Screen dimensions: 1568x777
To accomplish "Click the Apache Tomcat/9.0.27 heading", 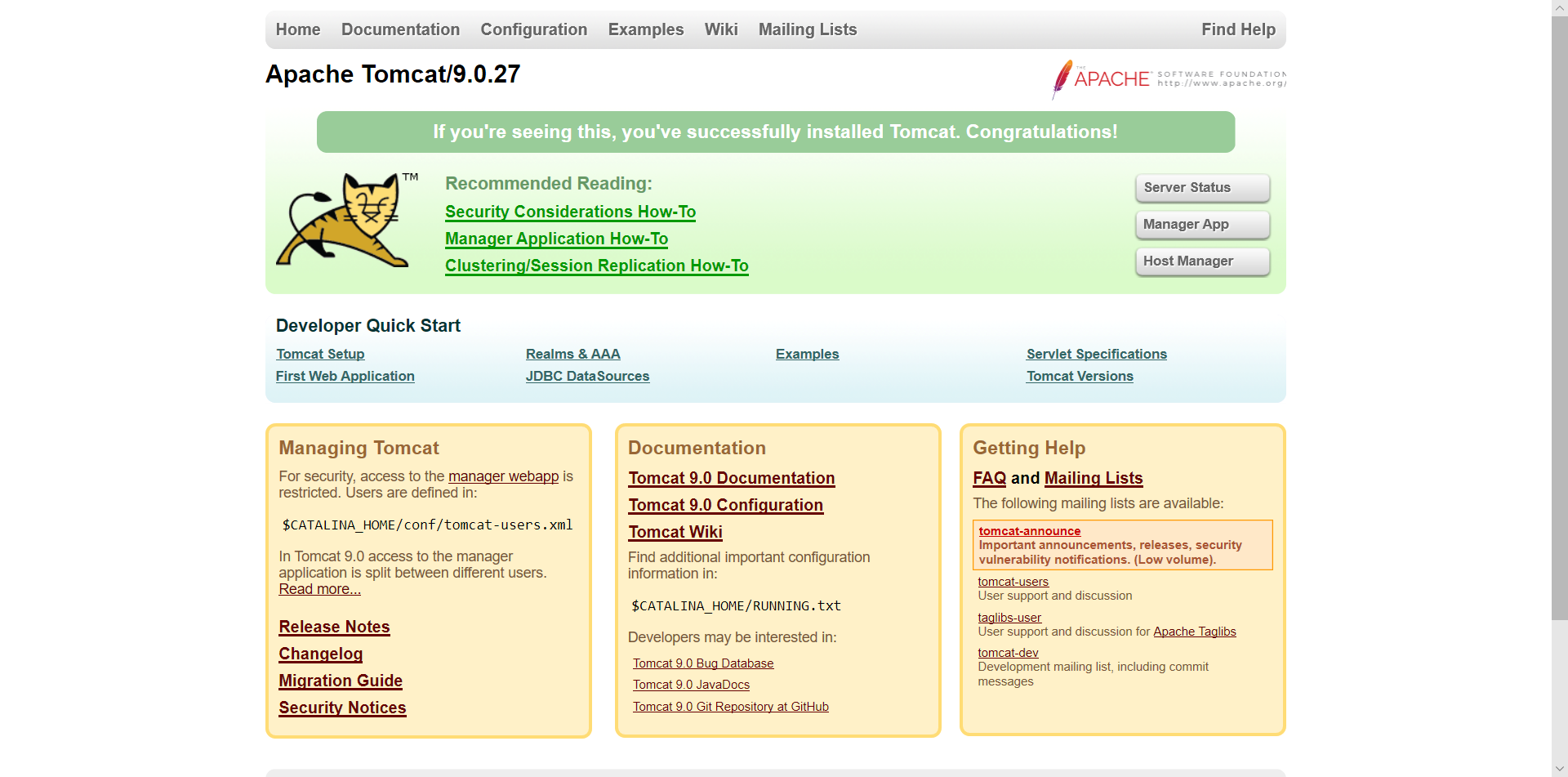I will coord(393,74).
